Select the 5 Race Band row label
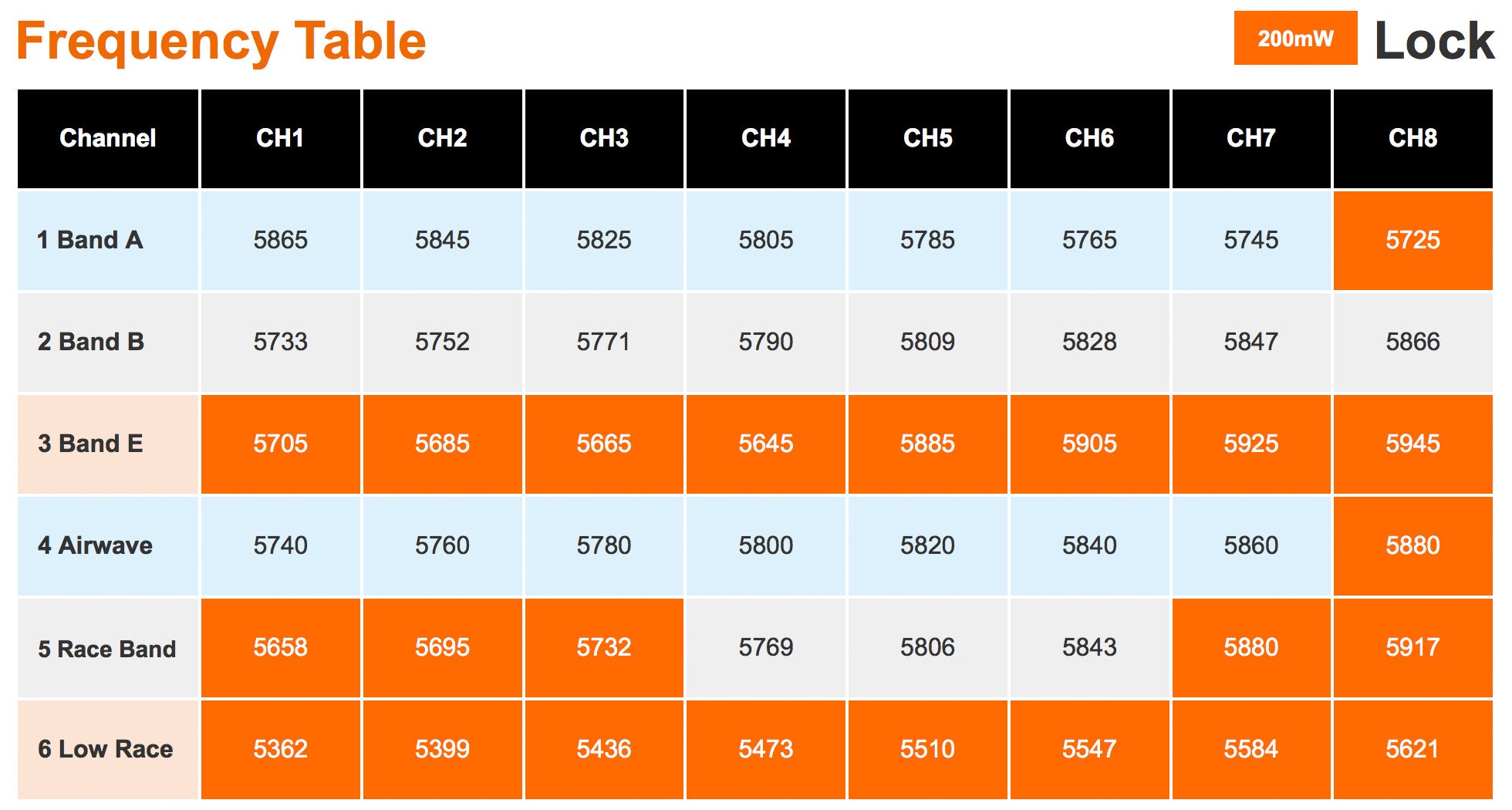 click(106, 649)
